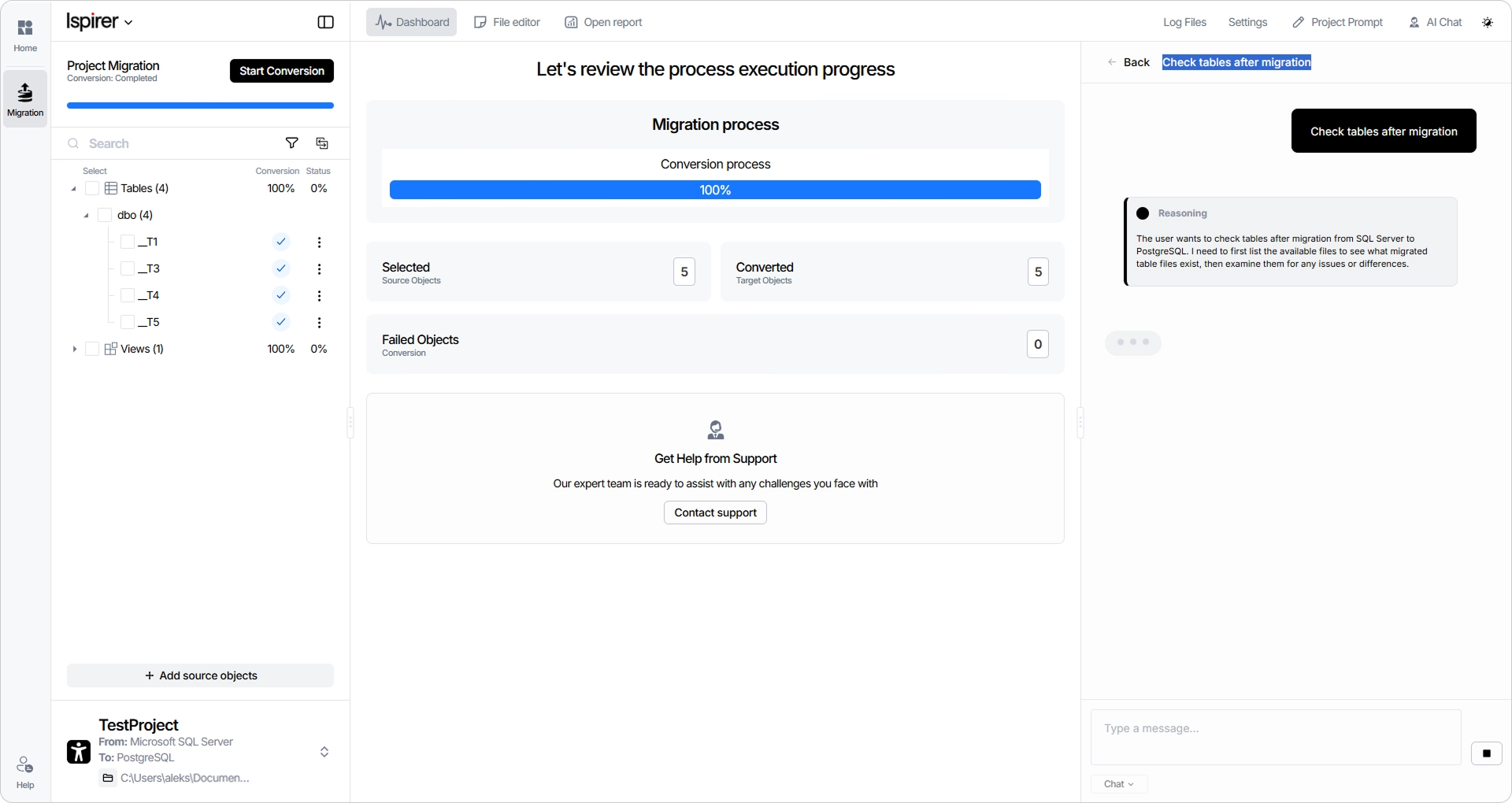Open the three-dot menu for _T1

click(319, 242)
